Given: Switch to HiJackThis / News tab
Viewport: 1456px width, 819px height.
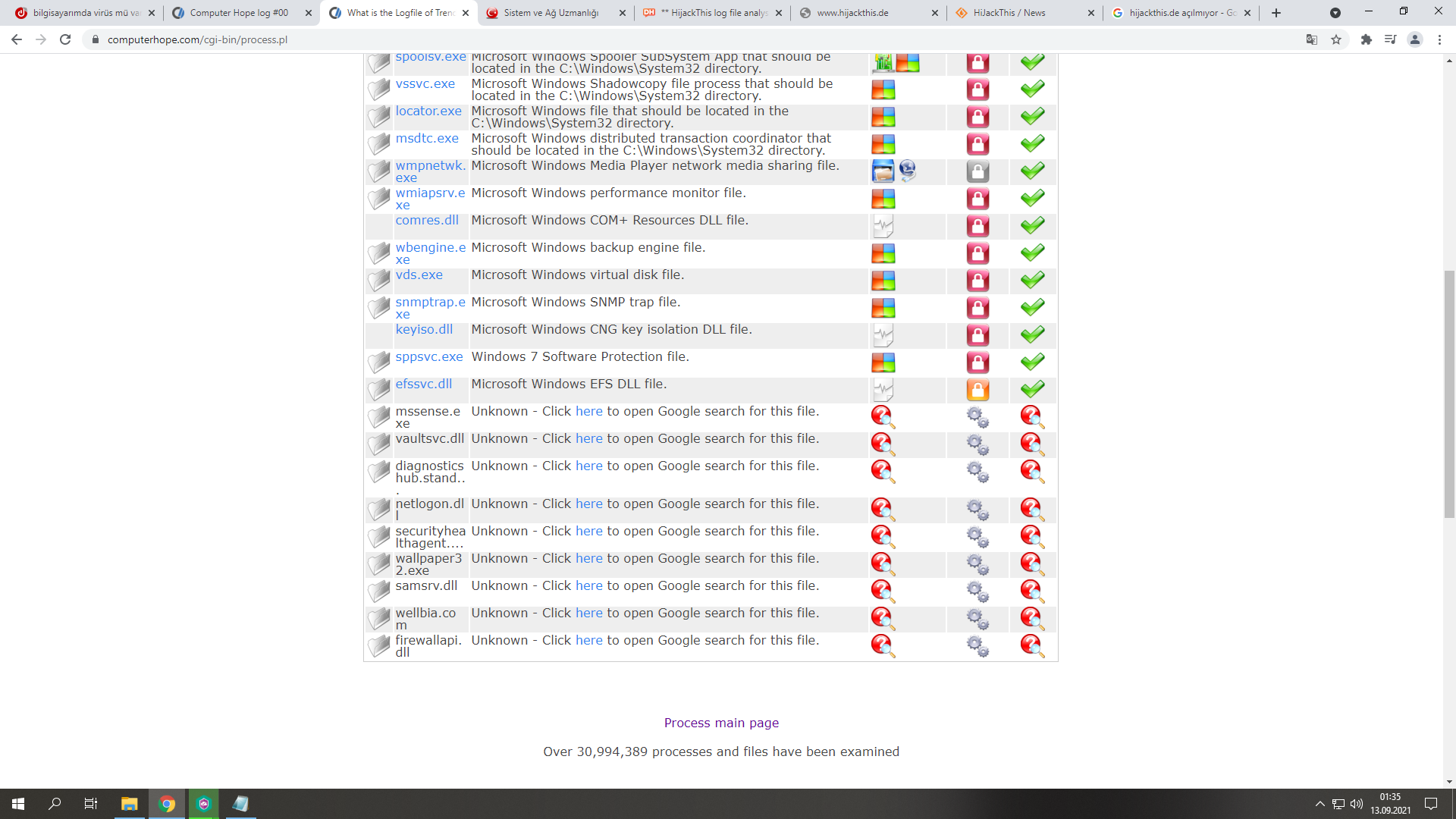Looking at the screenshot, I should coord(1009,13).
